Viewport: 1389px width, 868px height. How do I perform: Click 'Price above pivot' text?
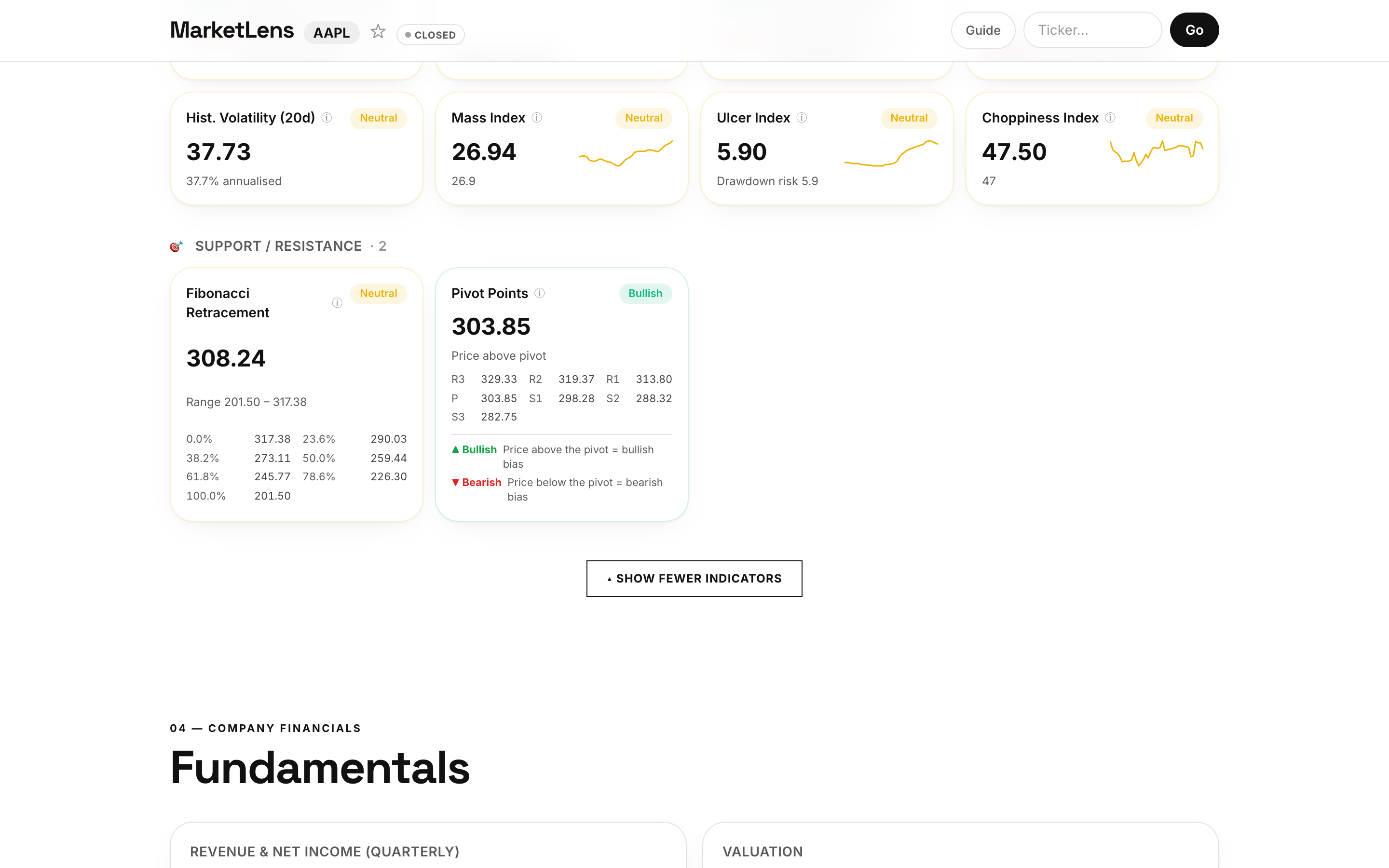point(498,356)
